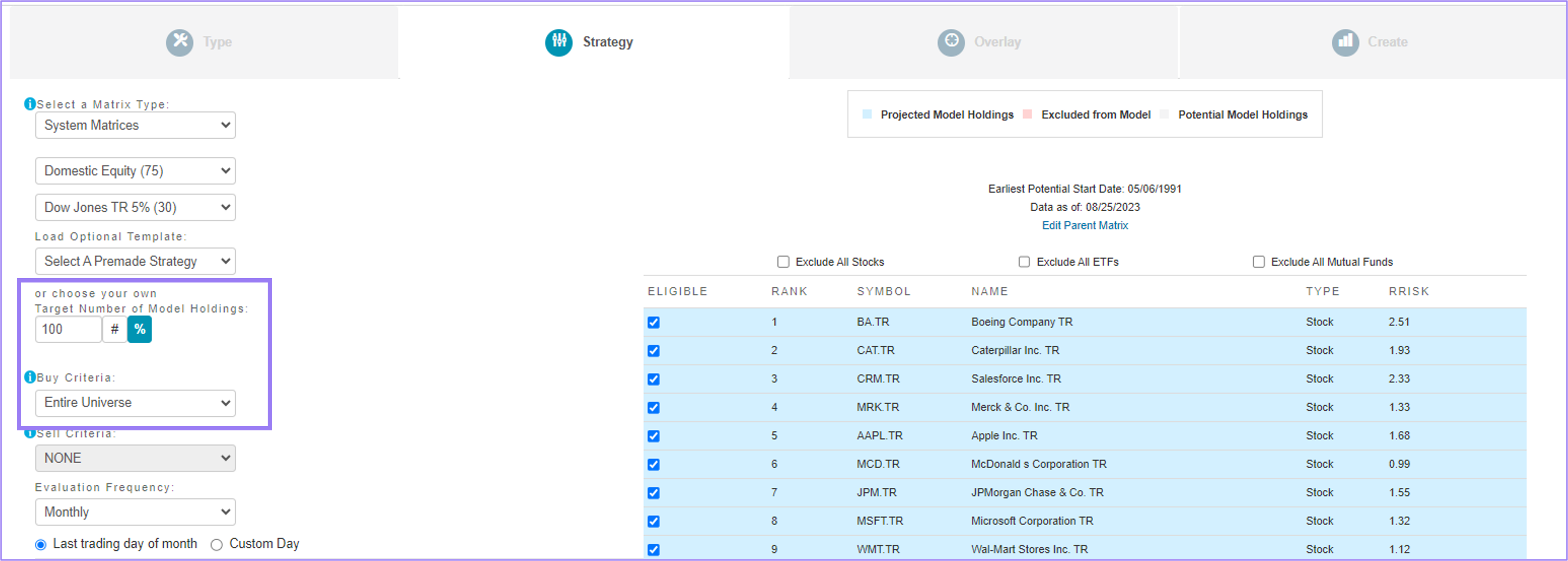Click RRISK value 2.51 for Boeing
The width and height of the screenshot is (1568, 561).
coord(1399,321)
